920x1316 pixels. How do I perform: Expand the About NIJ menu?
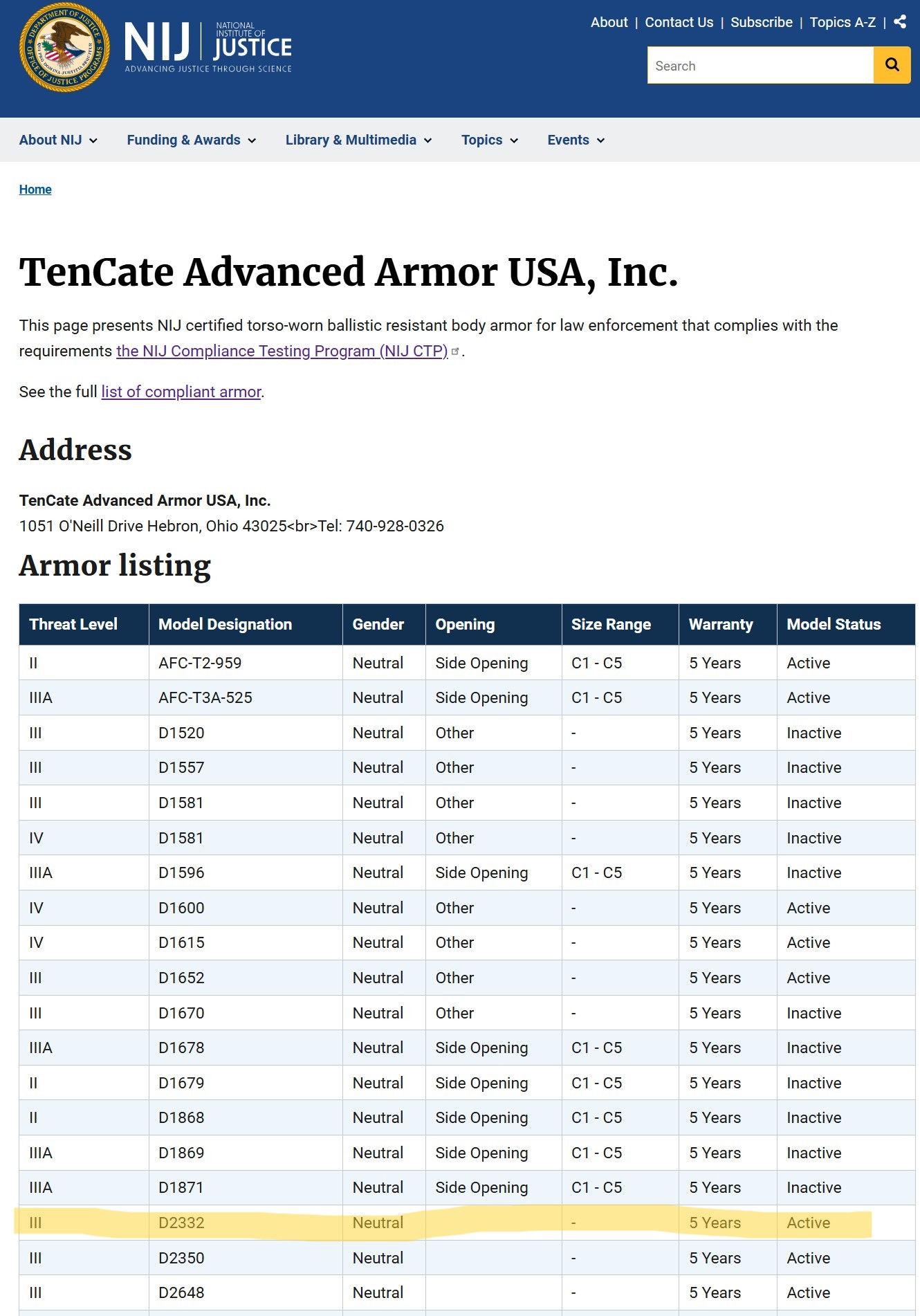[x=58, y=140]
